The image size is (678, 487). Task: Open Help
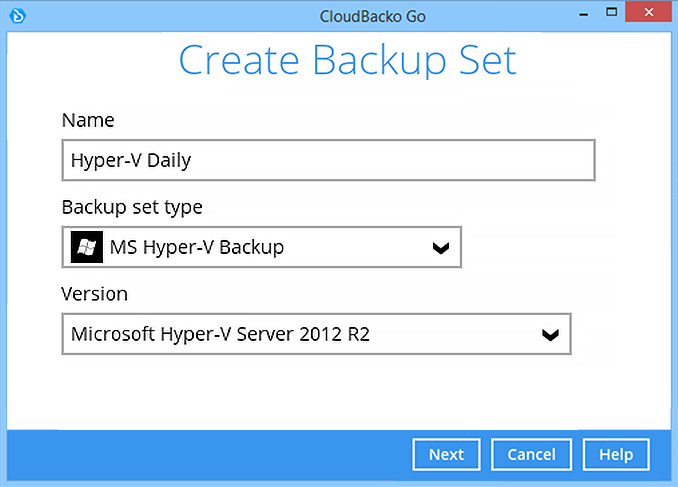(616, 455)
